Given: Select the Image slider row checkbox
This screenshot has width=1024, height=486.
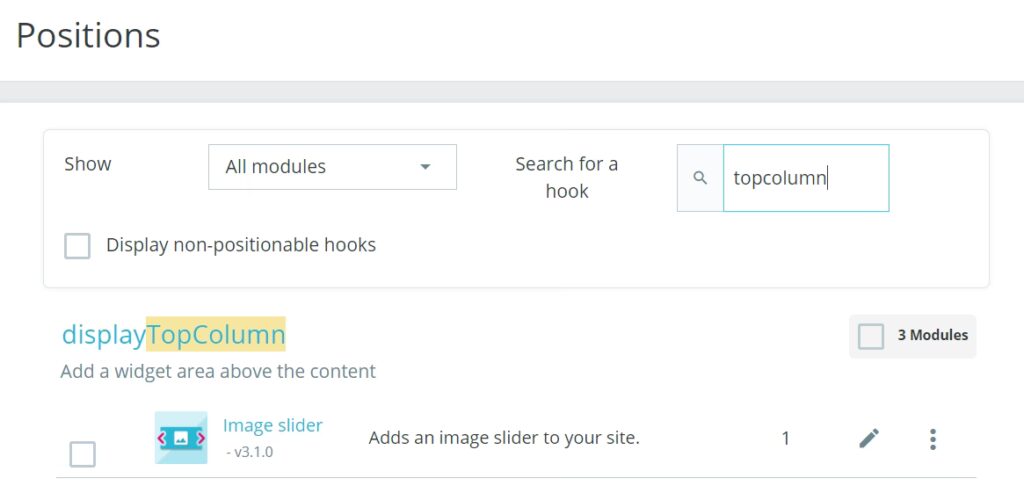Looking at the screenshot, I should coord(82,454).
